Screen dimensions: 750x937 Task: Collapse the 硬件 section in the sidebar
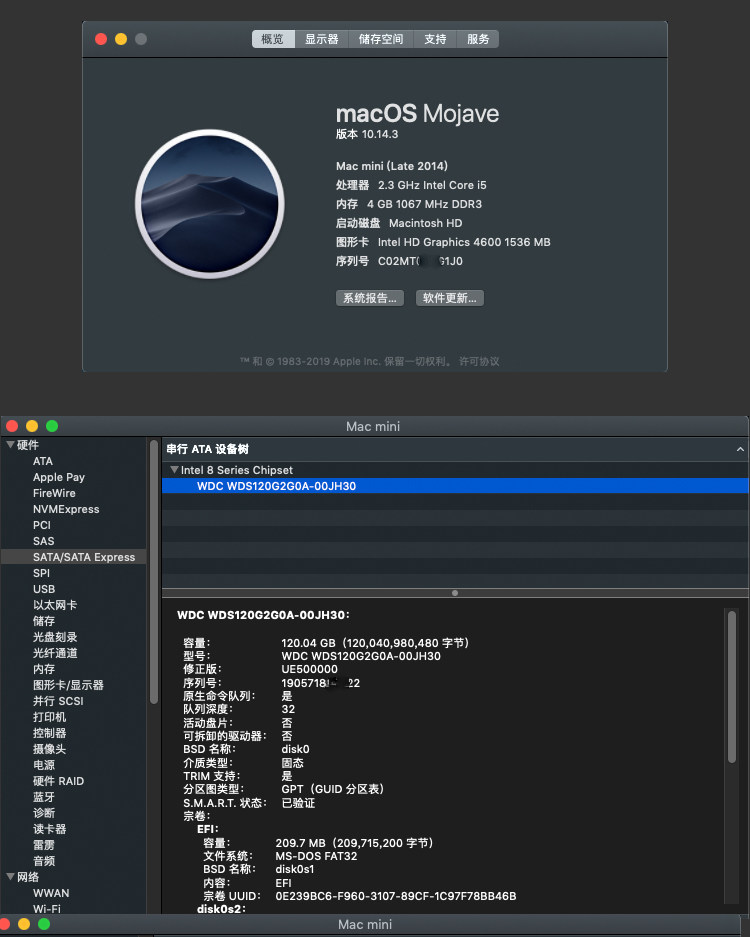pyautogui.click(x=10, y=445)
